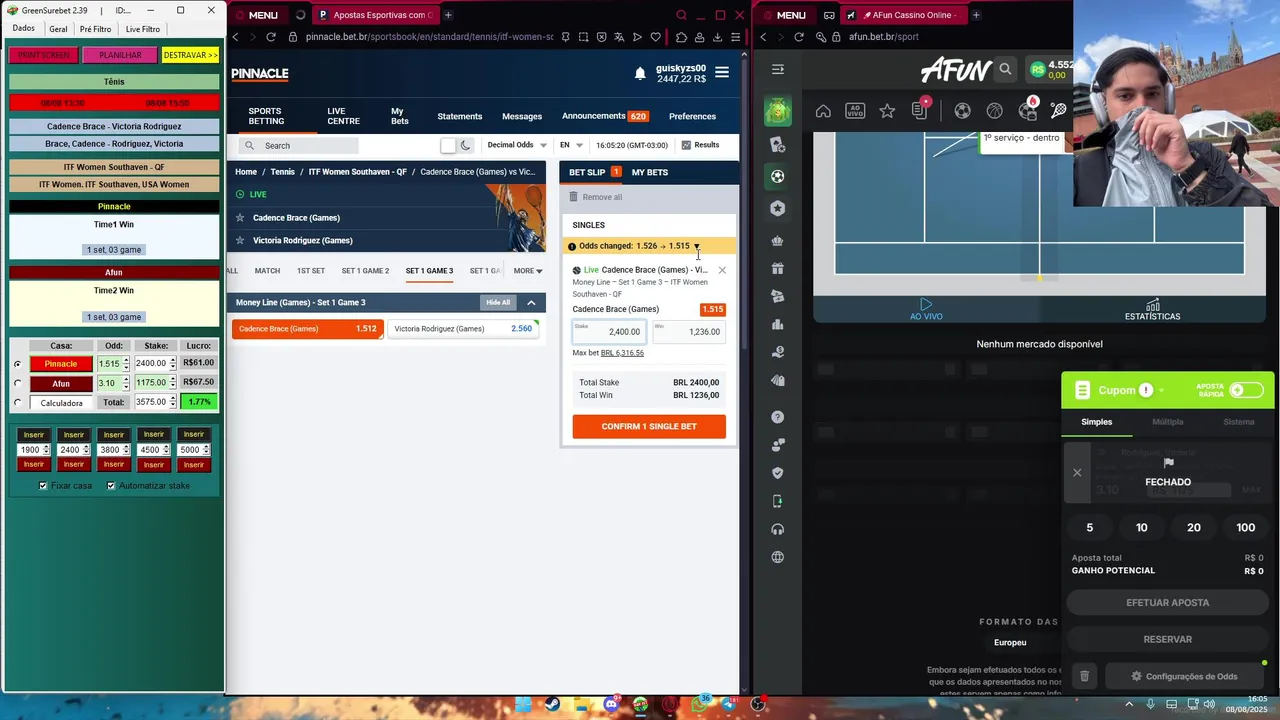The width and height of the screenshot is (1280, 720).
Task: Toggle Automatizar stake checkbox
Action: pos(111,486)
